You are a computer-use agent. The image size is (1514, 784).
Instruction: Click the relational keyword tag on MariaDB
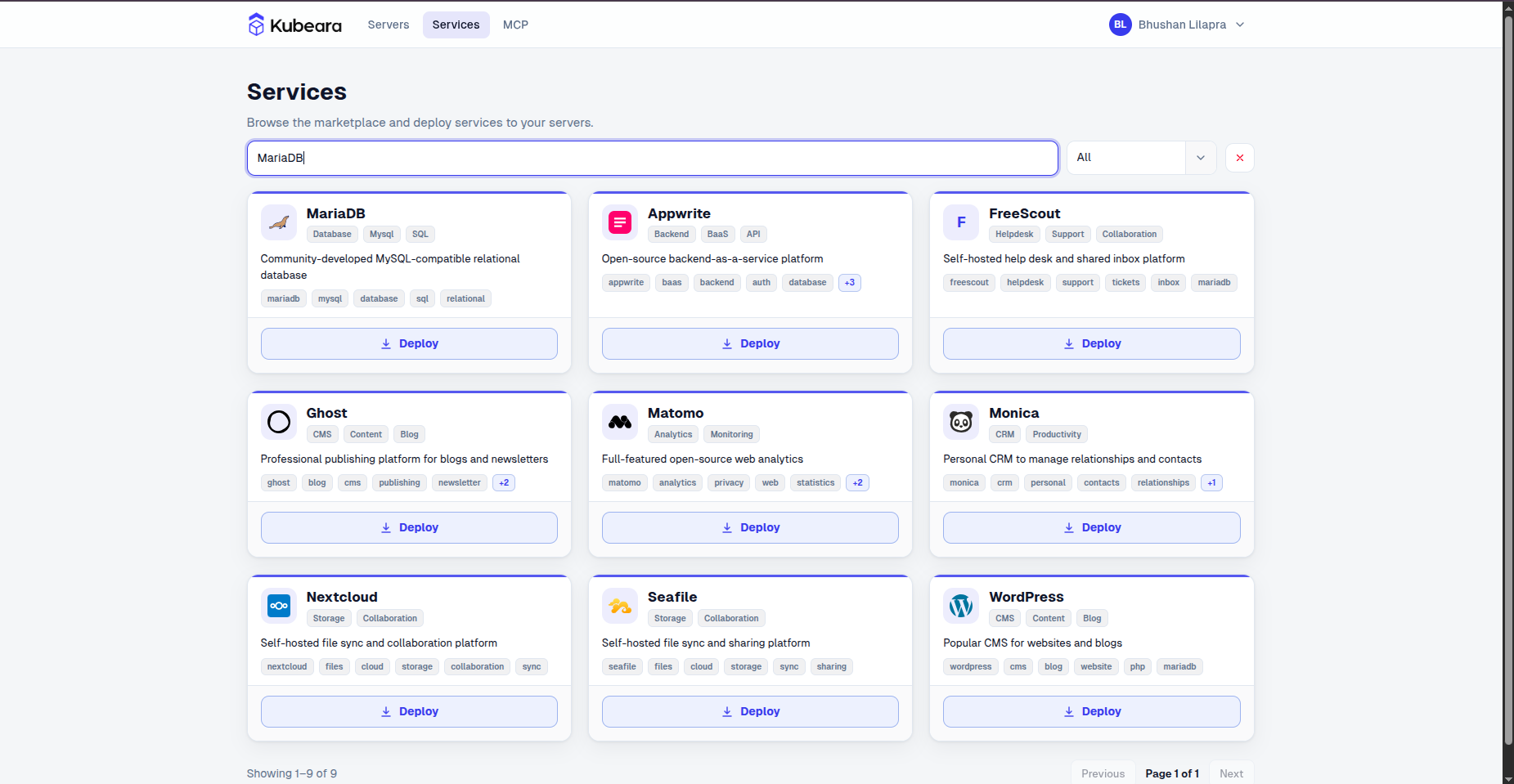(x=465, y=299)
